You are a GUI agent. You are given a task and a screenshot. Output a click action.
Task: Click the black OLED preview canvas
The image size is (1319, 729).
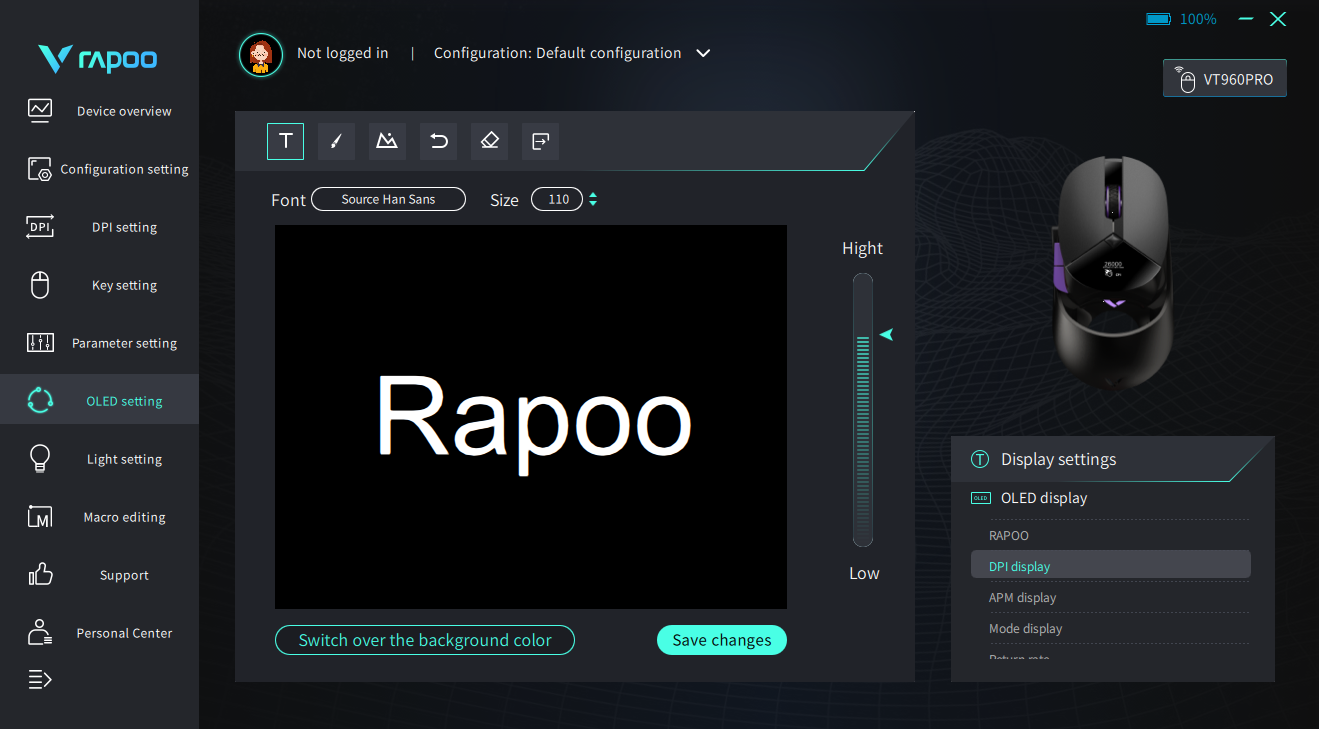pyautogui.click(x=531, y=416)
